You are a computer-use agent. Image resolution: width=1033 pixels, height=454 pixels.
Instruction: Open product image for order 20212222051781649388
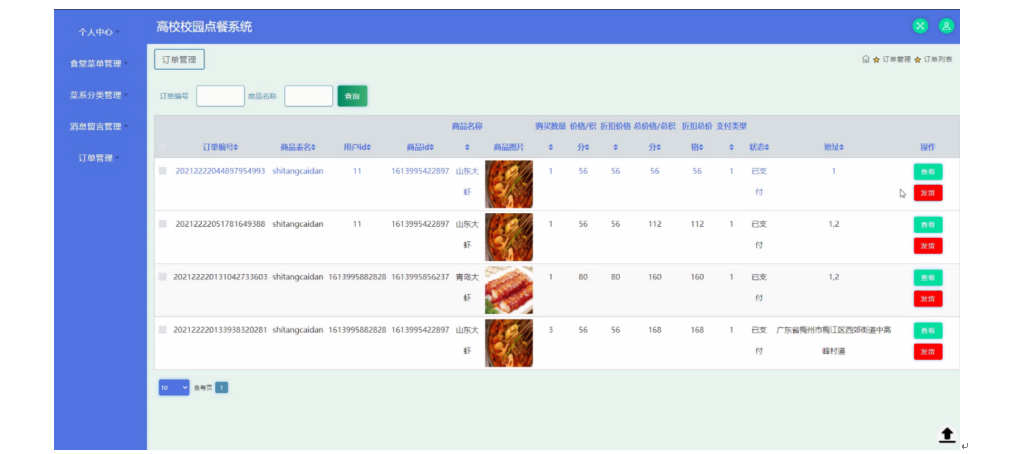[x=509, y=237]
